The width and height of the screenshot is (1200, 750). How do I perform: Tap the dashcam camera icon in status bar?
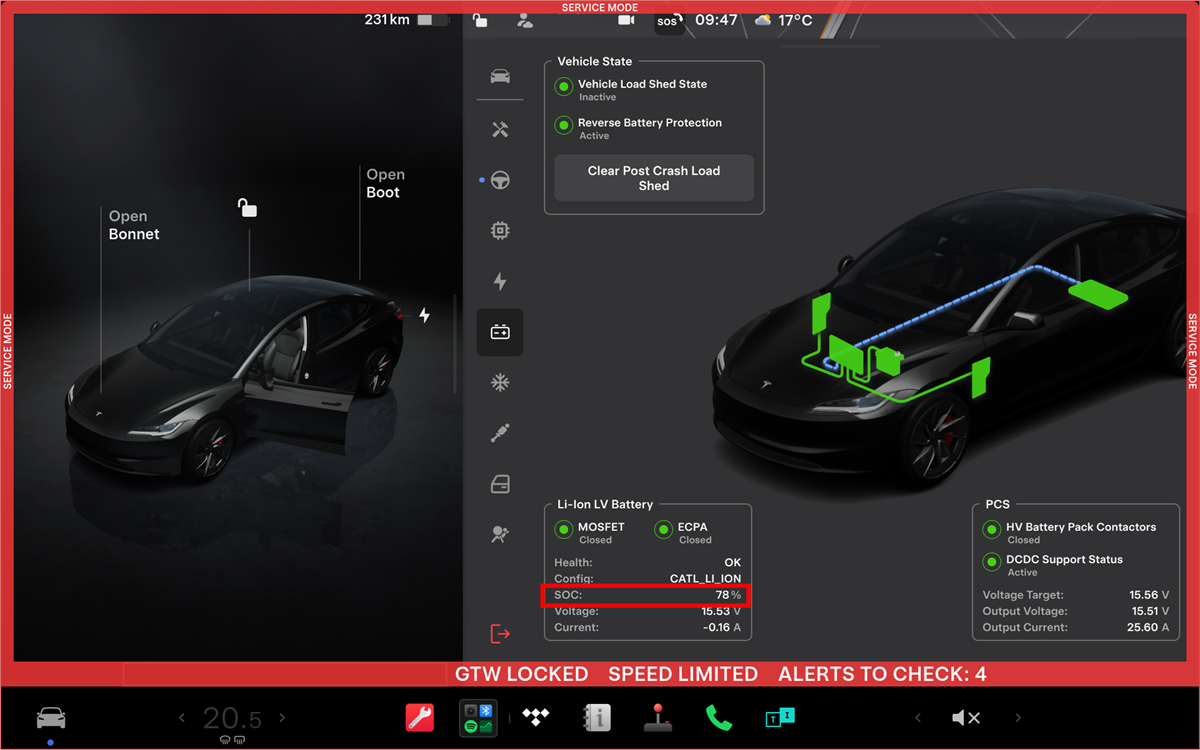coord(626,20)
